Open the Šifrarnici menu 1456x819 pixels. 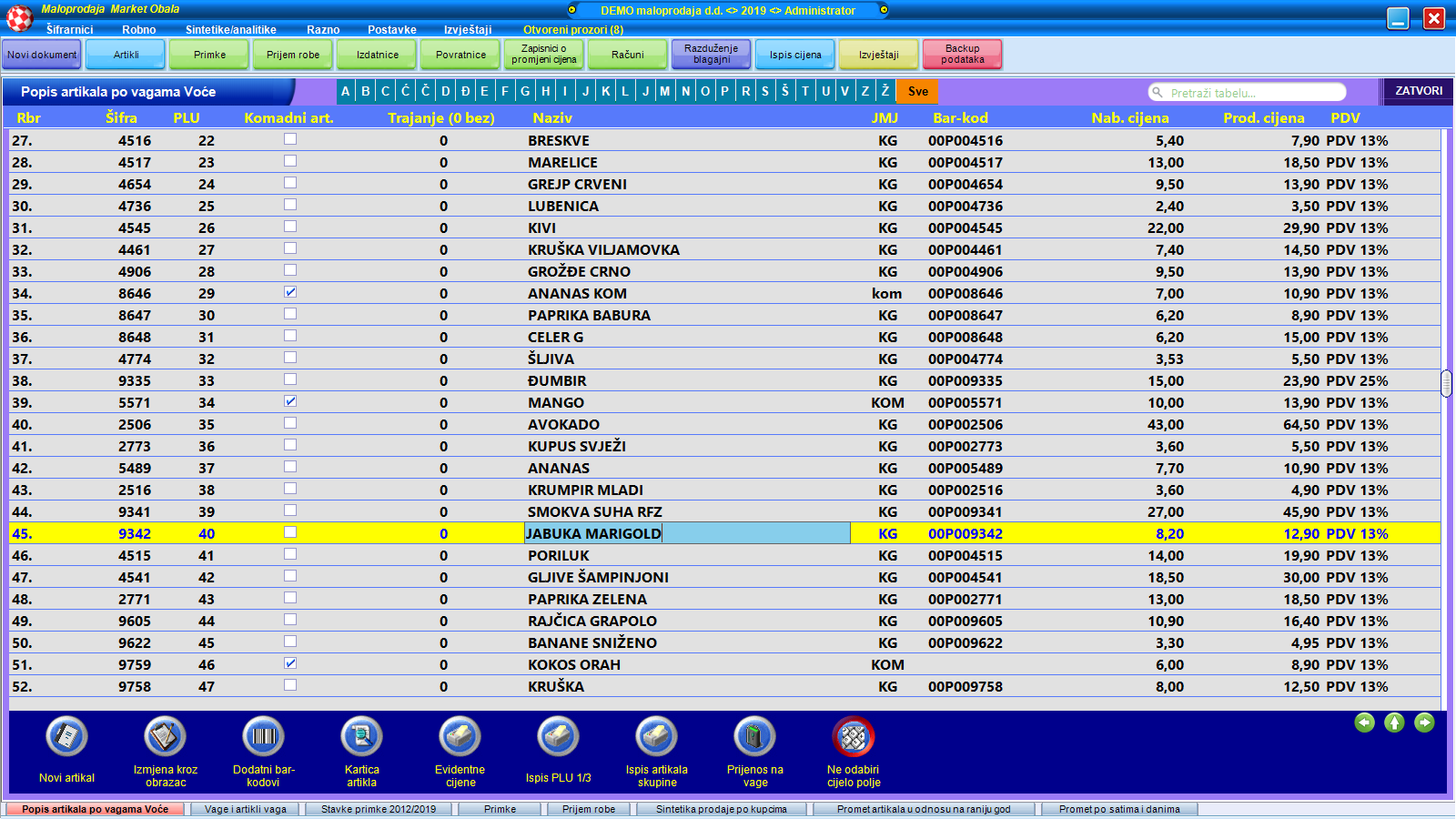coord(69,30)
